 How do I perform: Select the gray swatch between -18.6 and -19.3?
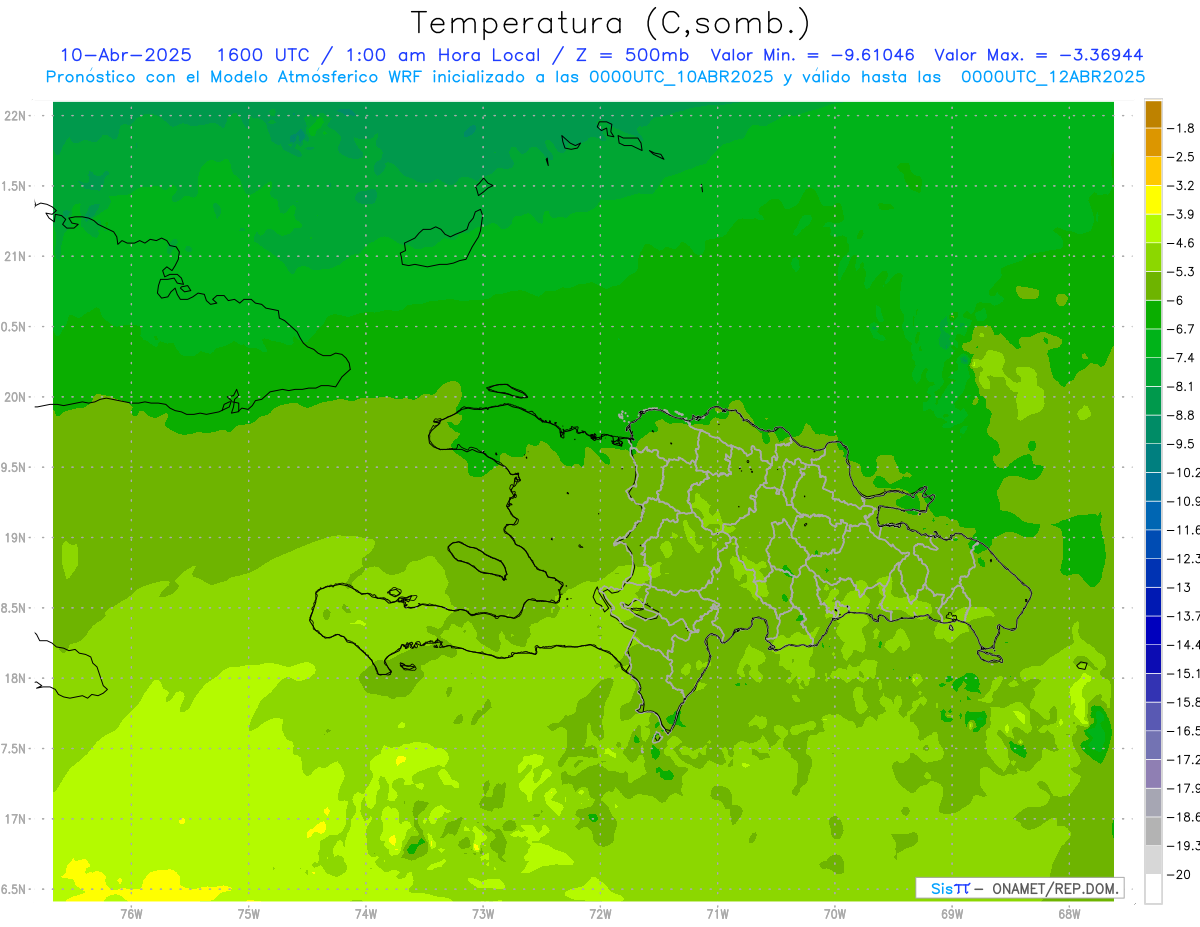1153,831
